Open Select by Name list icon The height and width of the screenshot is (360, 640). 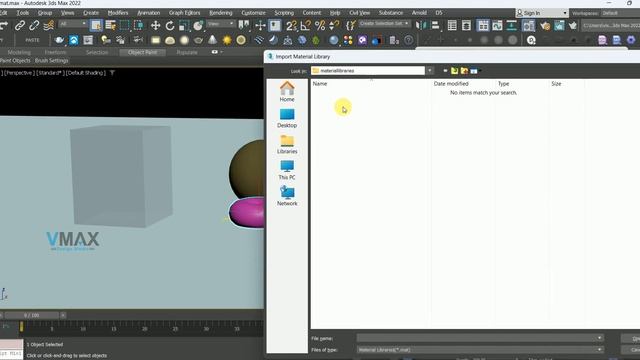click(x=110, y=26)
